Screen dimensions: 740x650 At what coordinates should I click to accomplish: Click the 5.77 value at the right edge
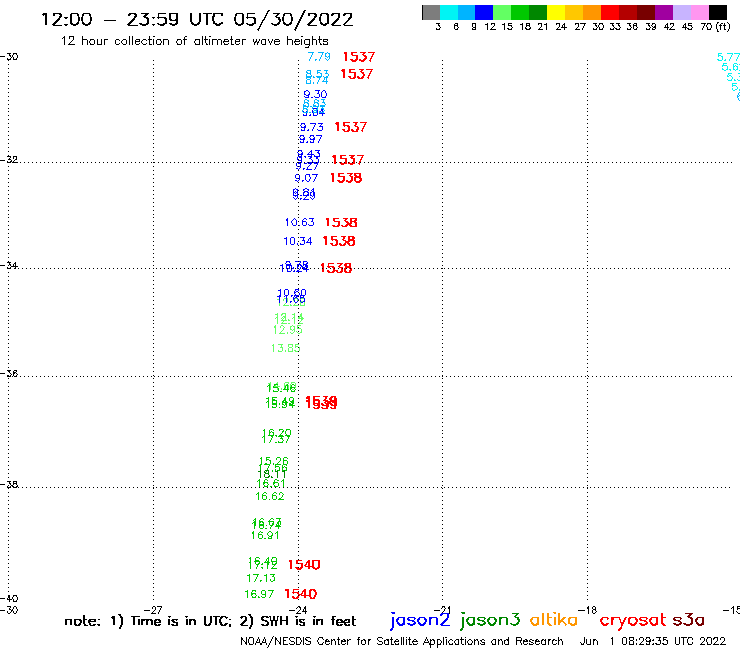click(x=728, y=58)
